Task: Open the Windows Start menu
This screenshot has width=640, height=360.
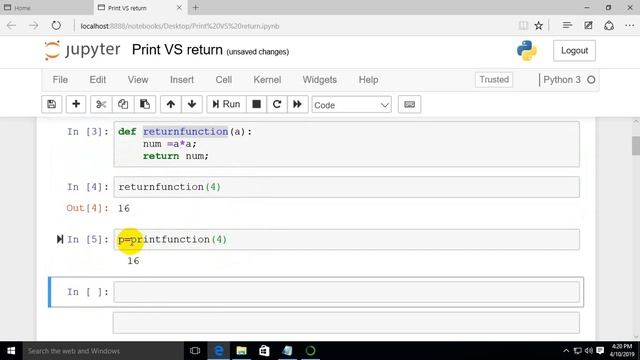Action: [x=11, y=351]
